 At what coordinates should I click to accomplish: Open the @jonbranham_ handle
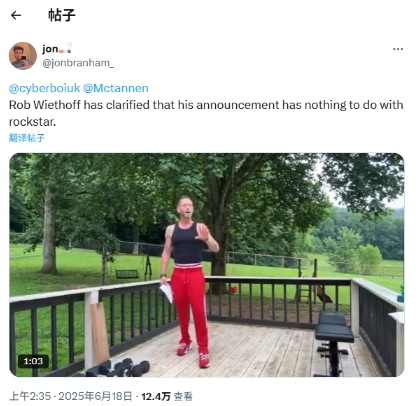click(78, 63)
